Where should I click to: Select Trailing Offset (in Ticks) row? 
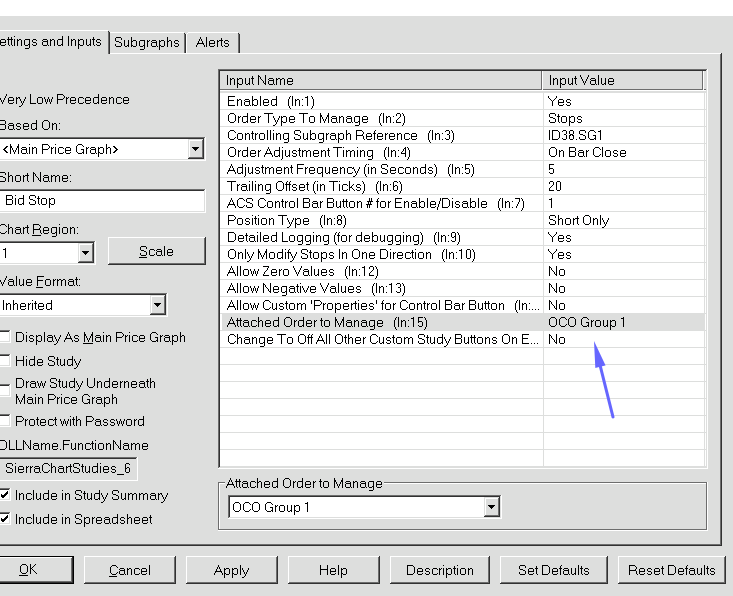462,187
